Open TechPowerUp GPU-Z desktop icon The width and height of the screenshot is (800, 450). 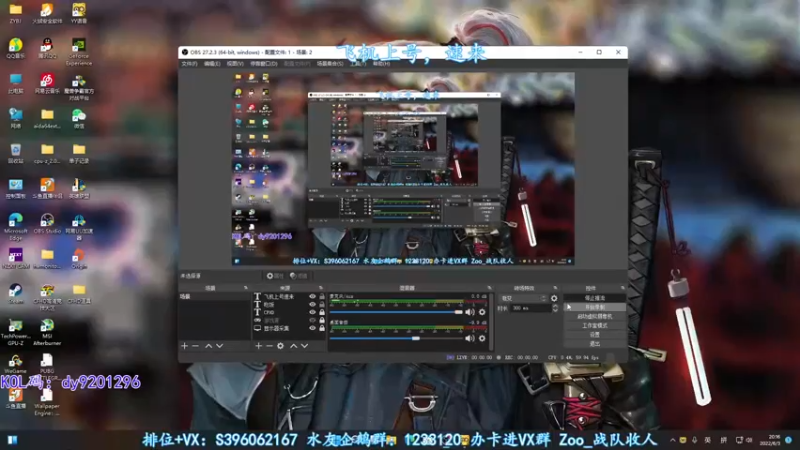click(15, 332)
